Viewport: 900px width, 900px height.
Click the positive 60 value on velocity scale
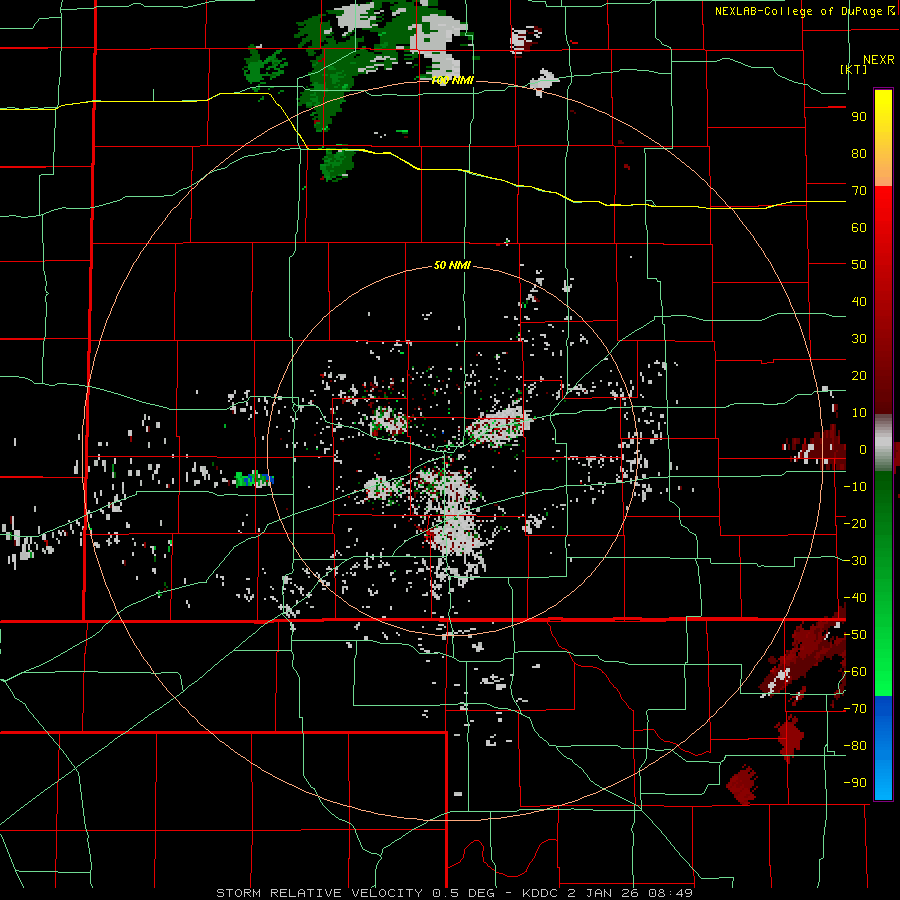pyautogui.click(x=859, y=228)
